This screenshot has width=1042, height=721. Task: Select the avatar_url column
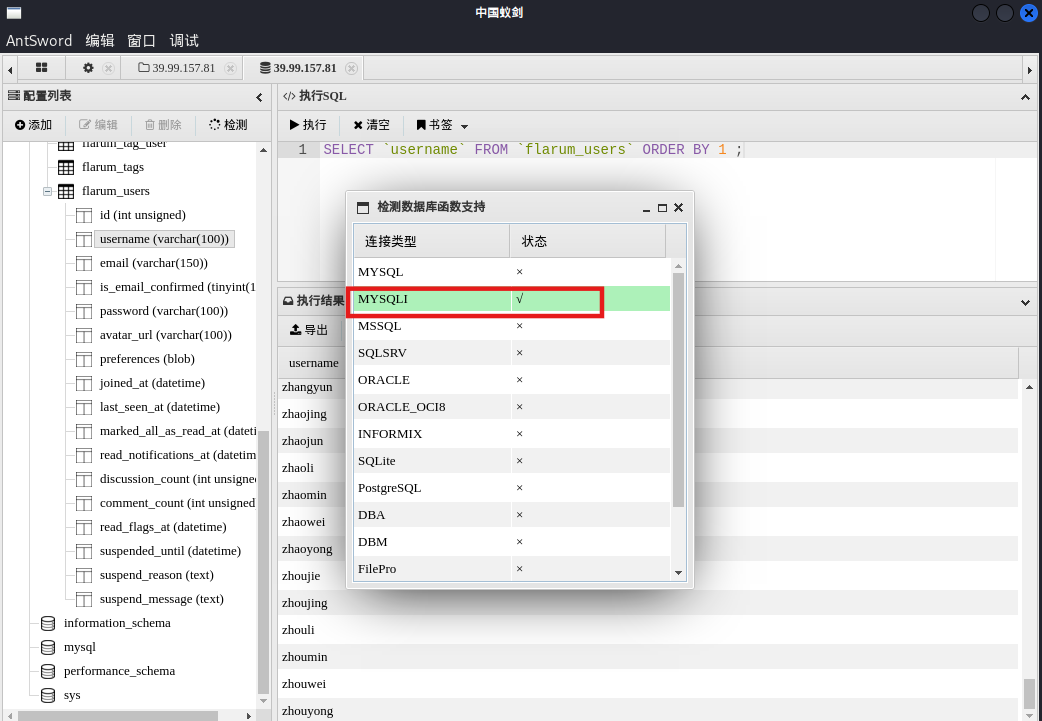(x=165, y=334)
